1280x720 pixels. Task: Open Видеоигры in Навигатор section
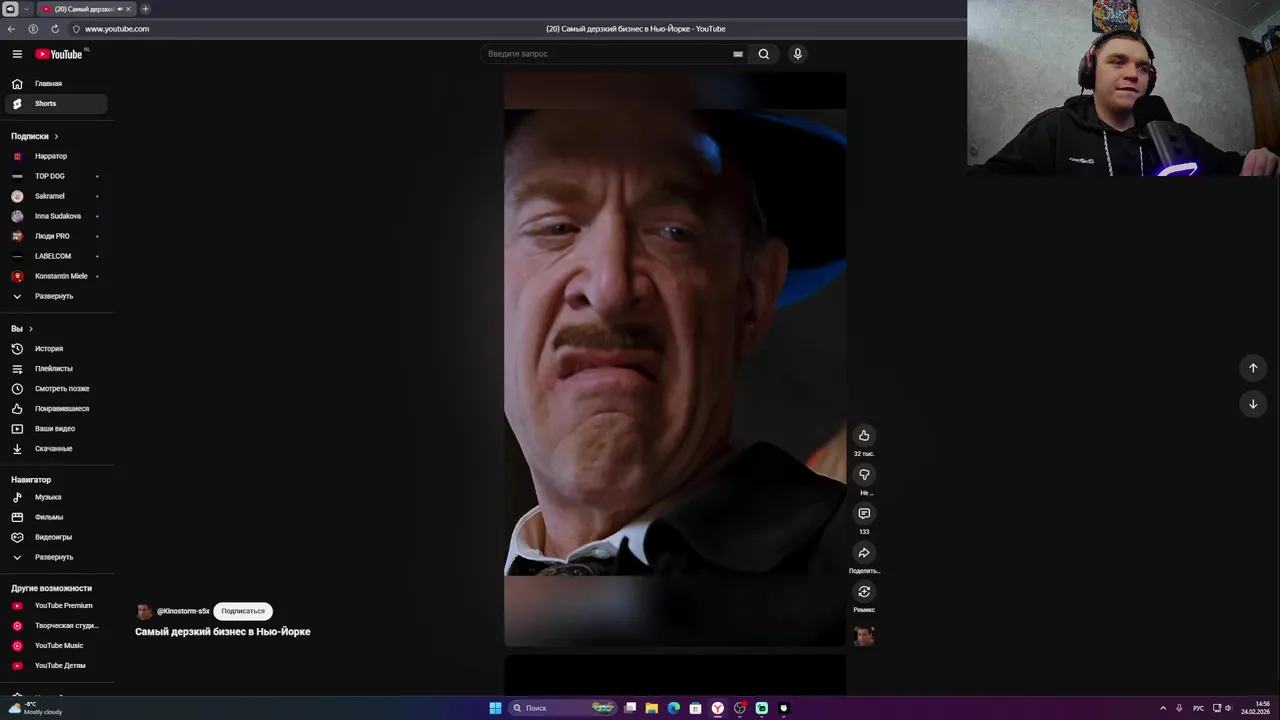point(56,537)
